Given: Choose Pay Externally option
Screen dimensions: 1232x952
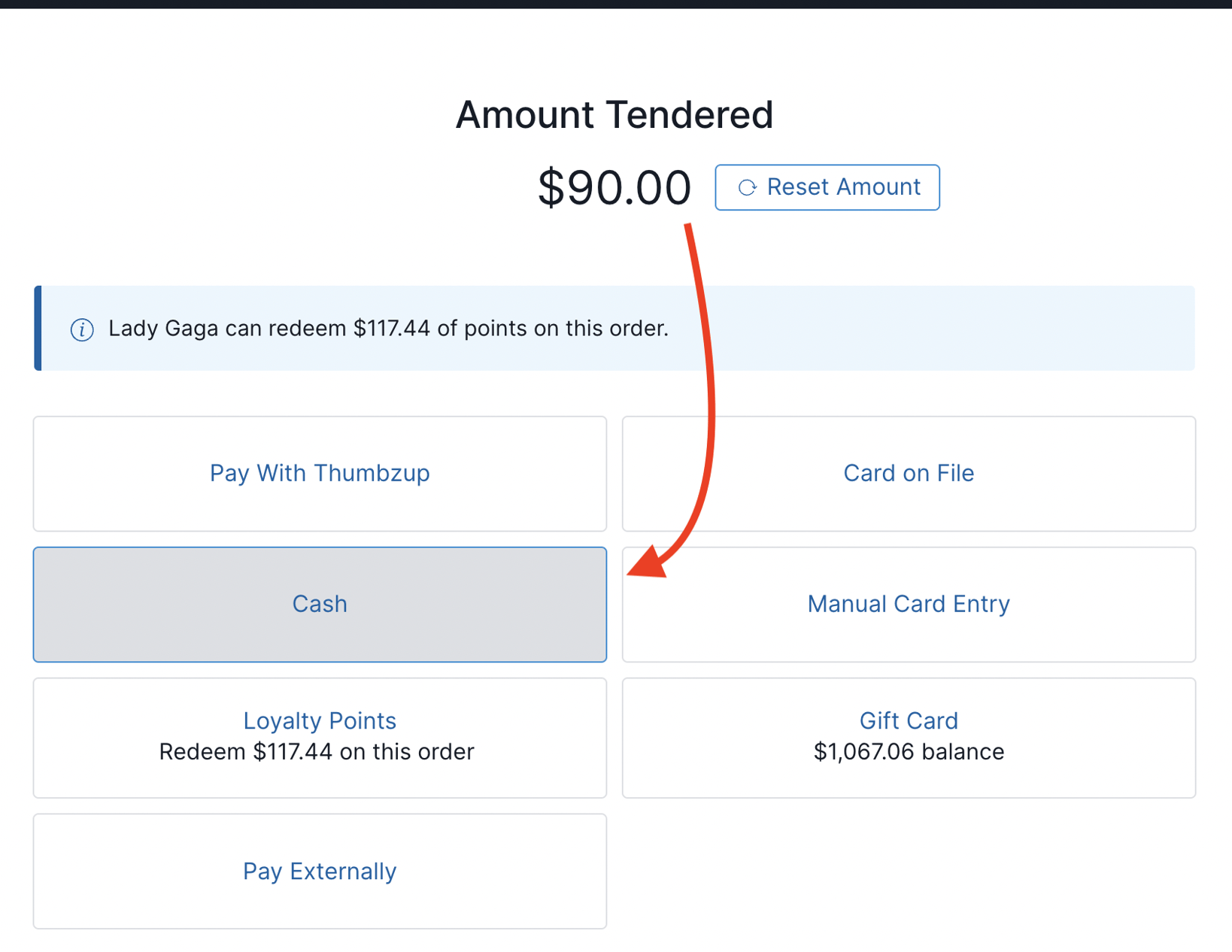Looking at the screenshot, I should pyautogui.click(x=320, y=871).
